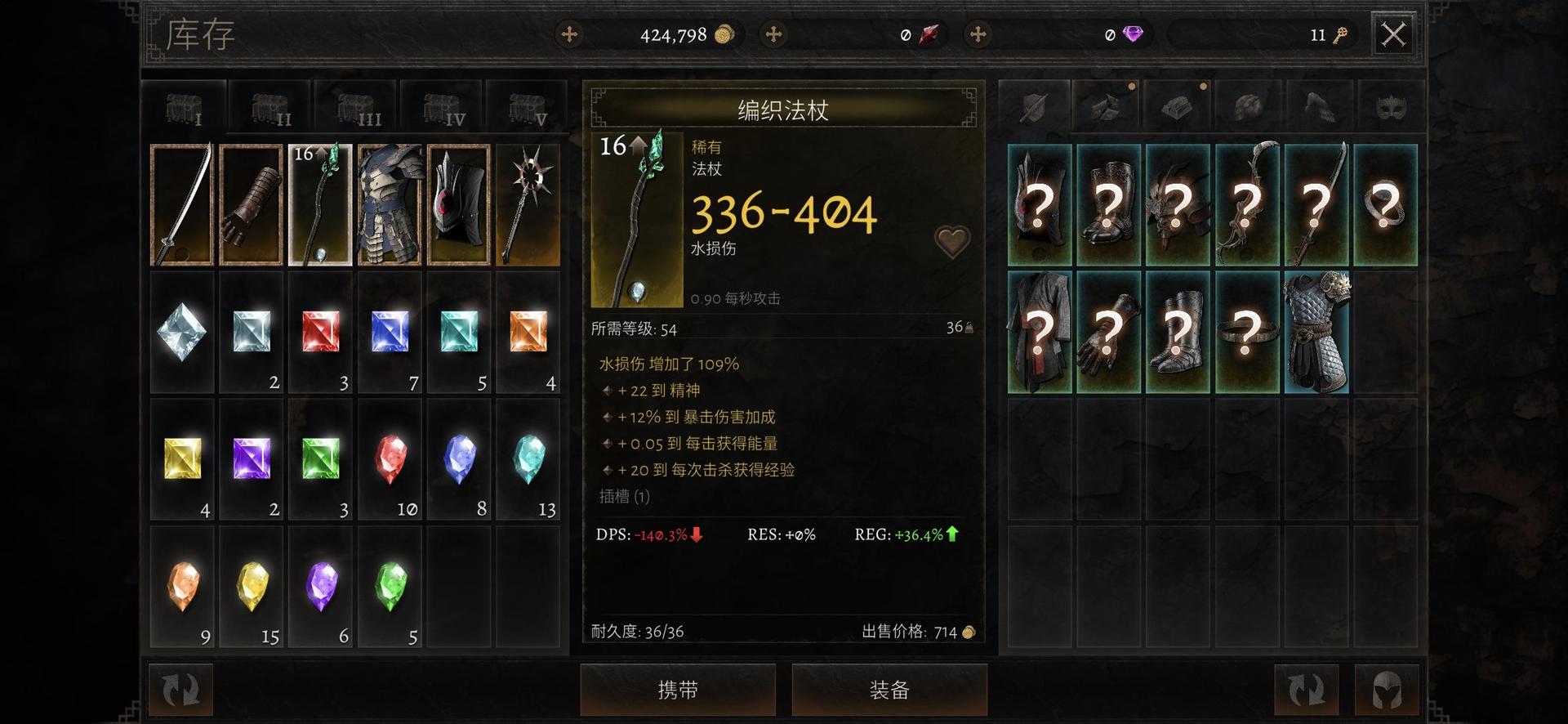Viewport: 1568px width, 724px height.
Task: Select the white diamond gem
Action: [x=182, y=332]
